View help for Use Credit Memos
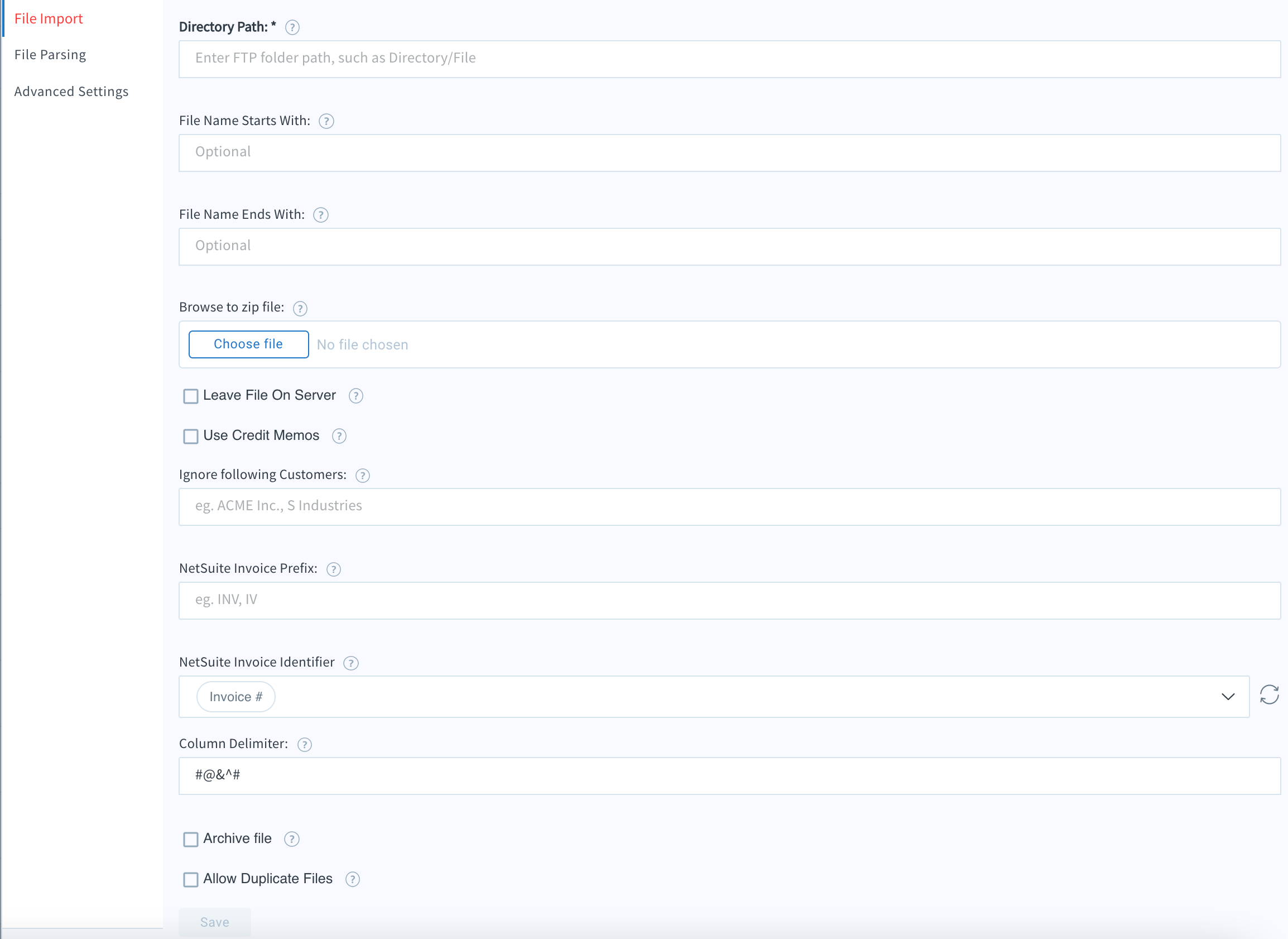Screen dimensions: 1288x939 coord(339,436)
